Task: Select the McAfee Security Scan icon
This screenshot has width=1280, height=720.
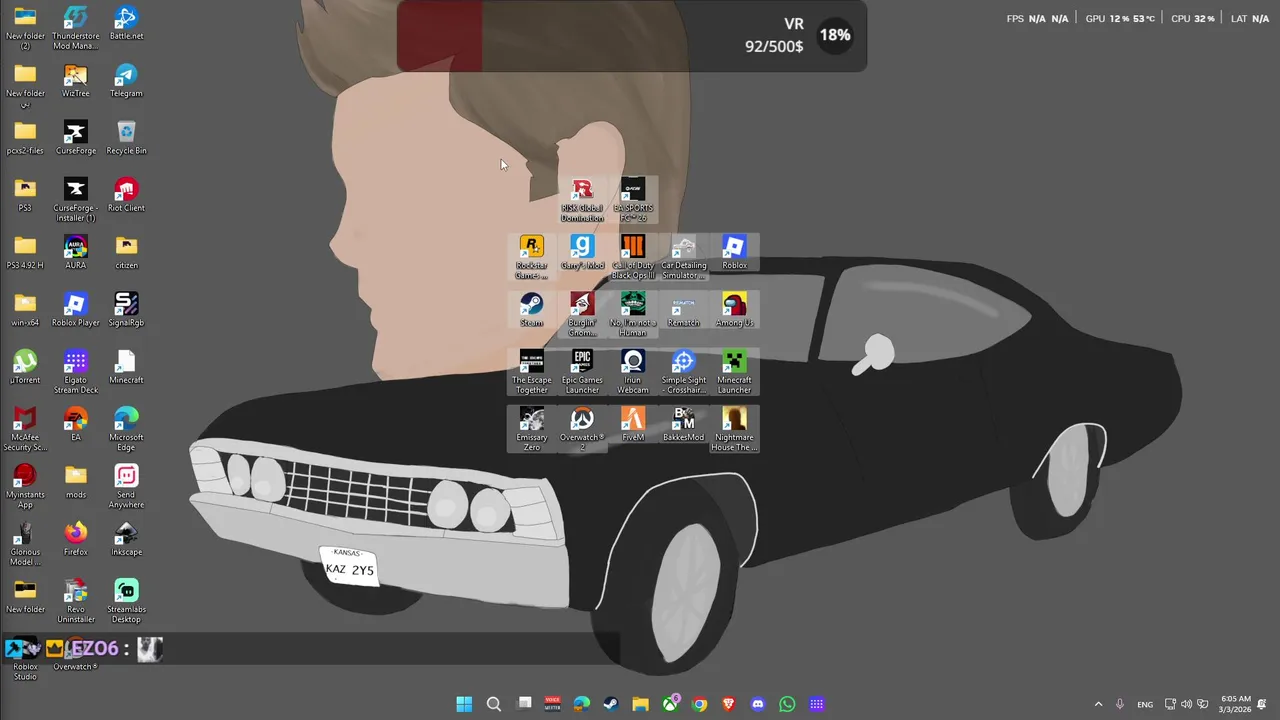Action: (x=25, y=430)
